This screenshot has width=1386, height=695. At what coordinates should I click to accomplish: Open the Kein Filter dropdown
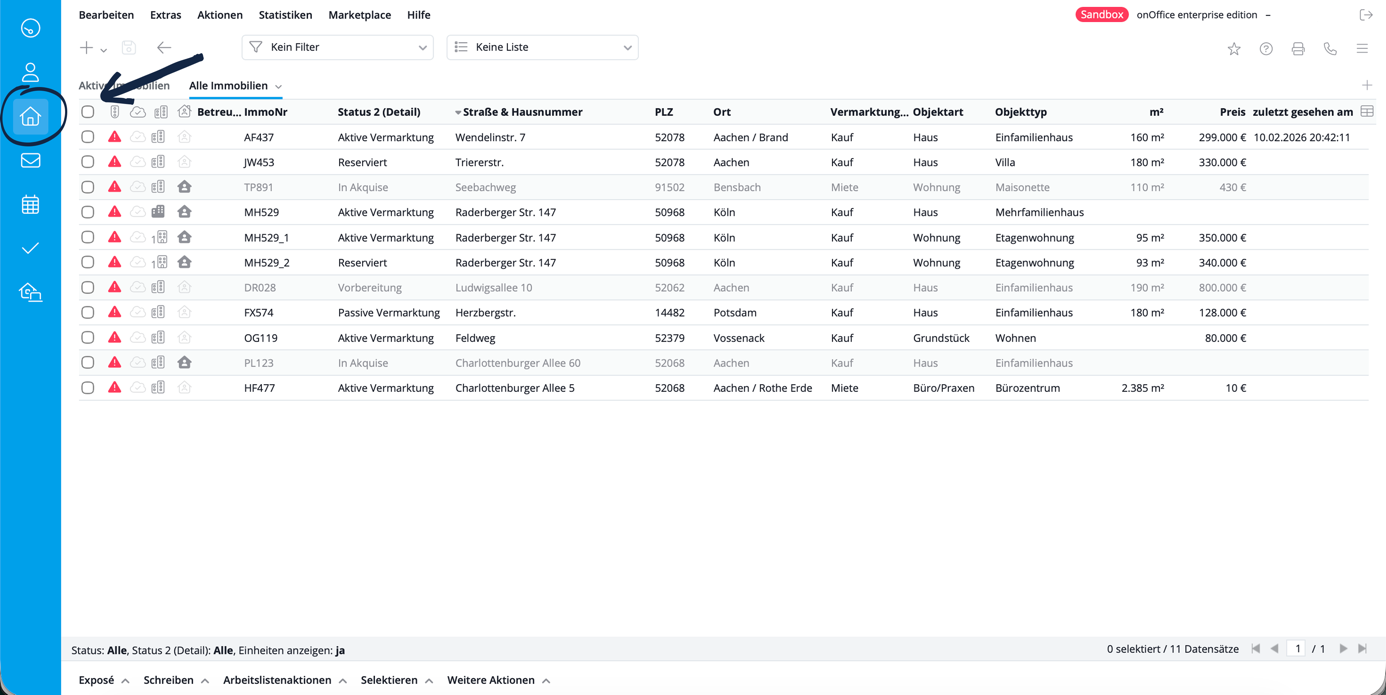[x=337, y=47]
